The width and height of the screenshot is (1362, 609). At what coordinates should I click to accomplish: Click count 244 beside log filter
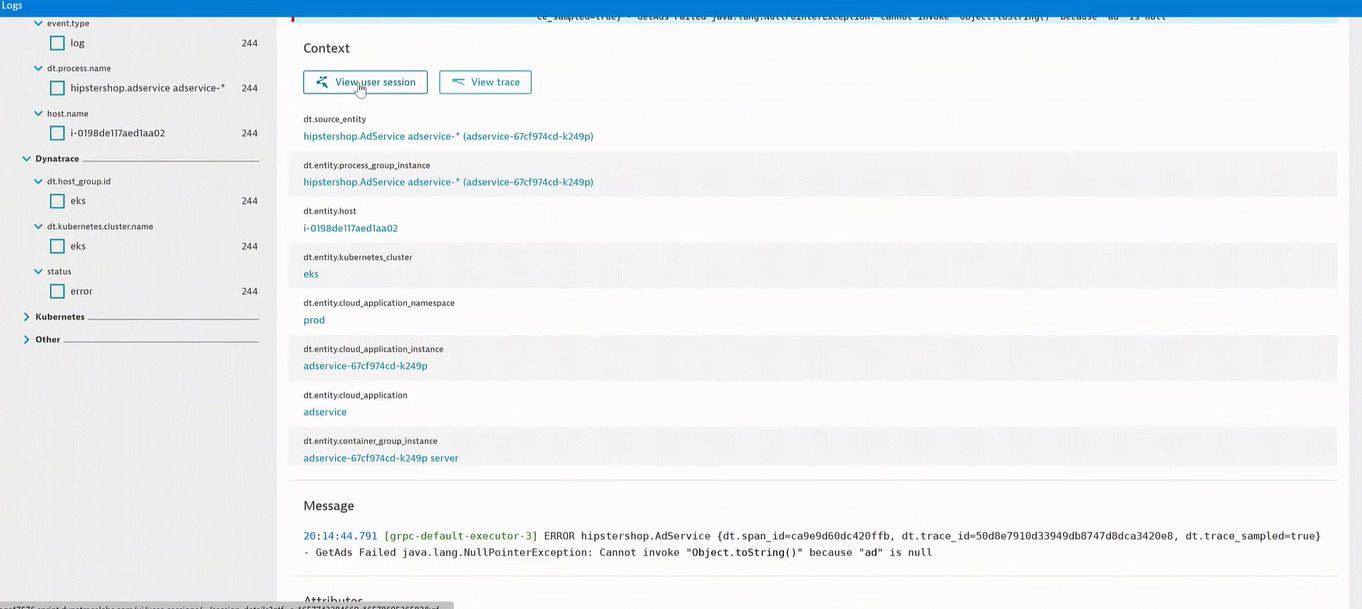(x=250, y=43)
